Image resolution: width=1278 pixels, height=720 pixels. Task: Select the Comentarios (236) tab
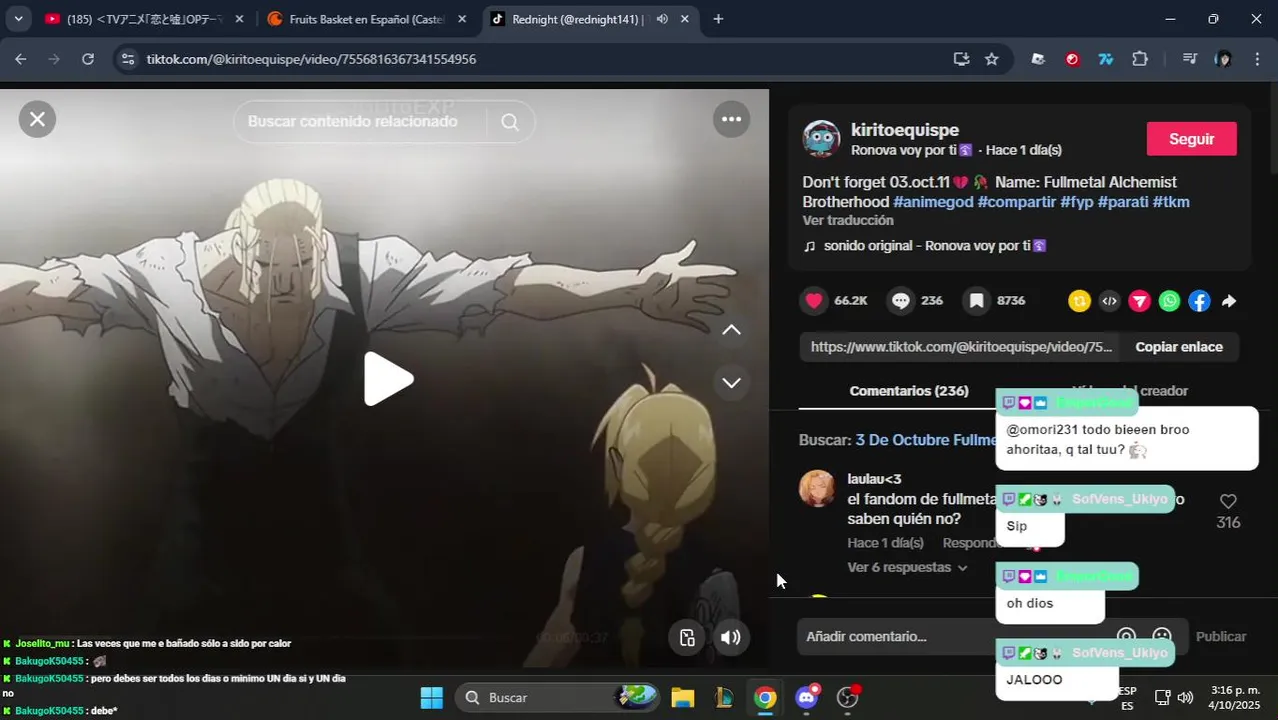(x=909, y=391)
